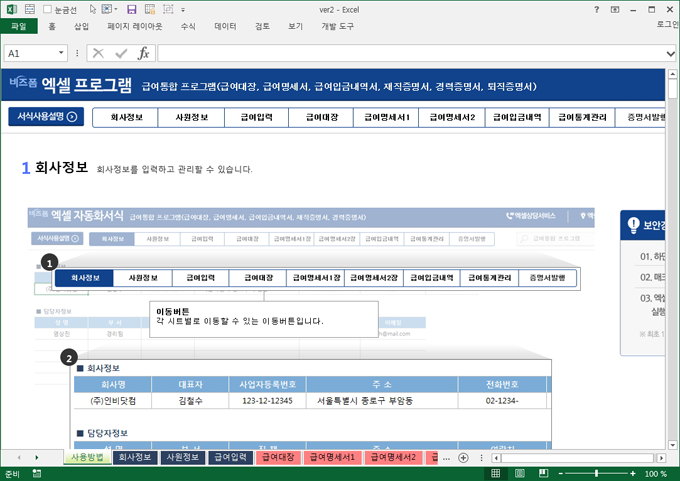Click the Enter checkmark formula bar icon
Image resolution: width=680 pixels, height=481 pixels.
121,53
